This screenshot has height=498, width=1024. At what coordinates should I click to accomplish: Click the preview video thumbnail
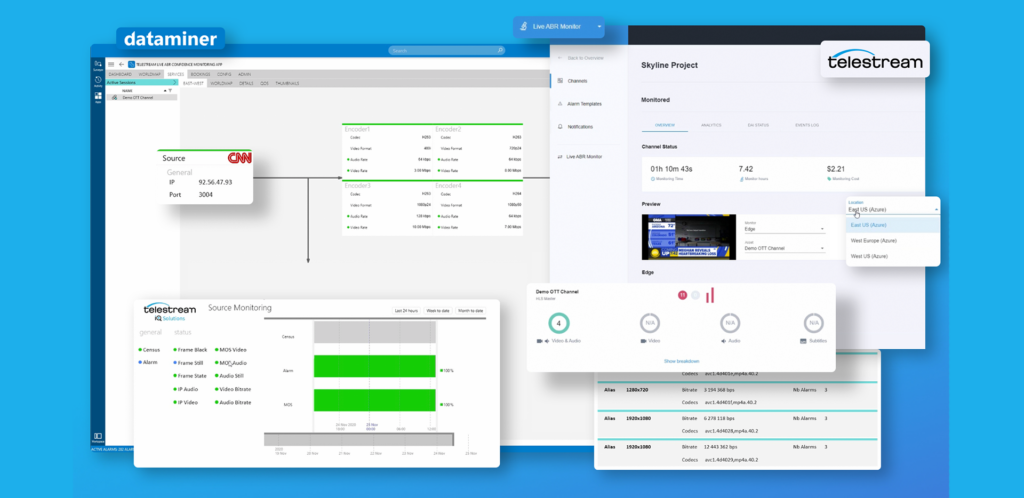coord(689,237)
